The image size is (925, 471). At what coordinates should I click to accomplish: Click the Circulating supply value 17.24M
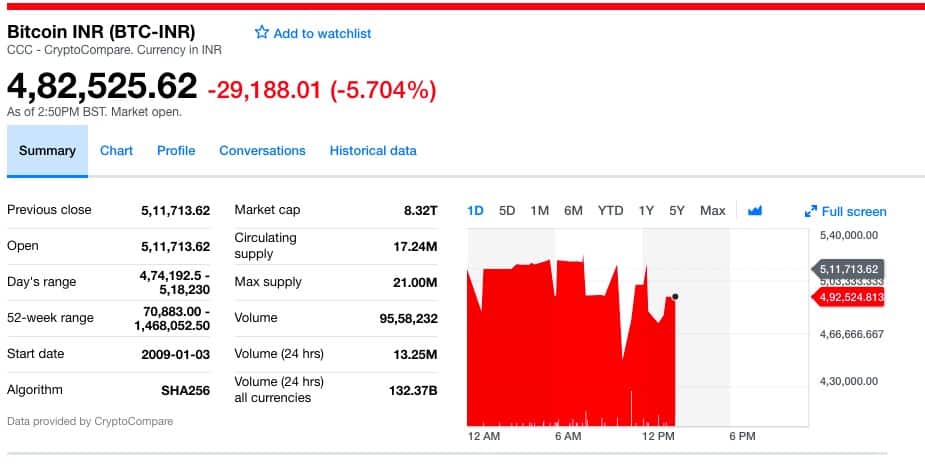click(415, 247)
